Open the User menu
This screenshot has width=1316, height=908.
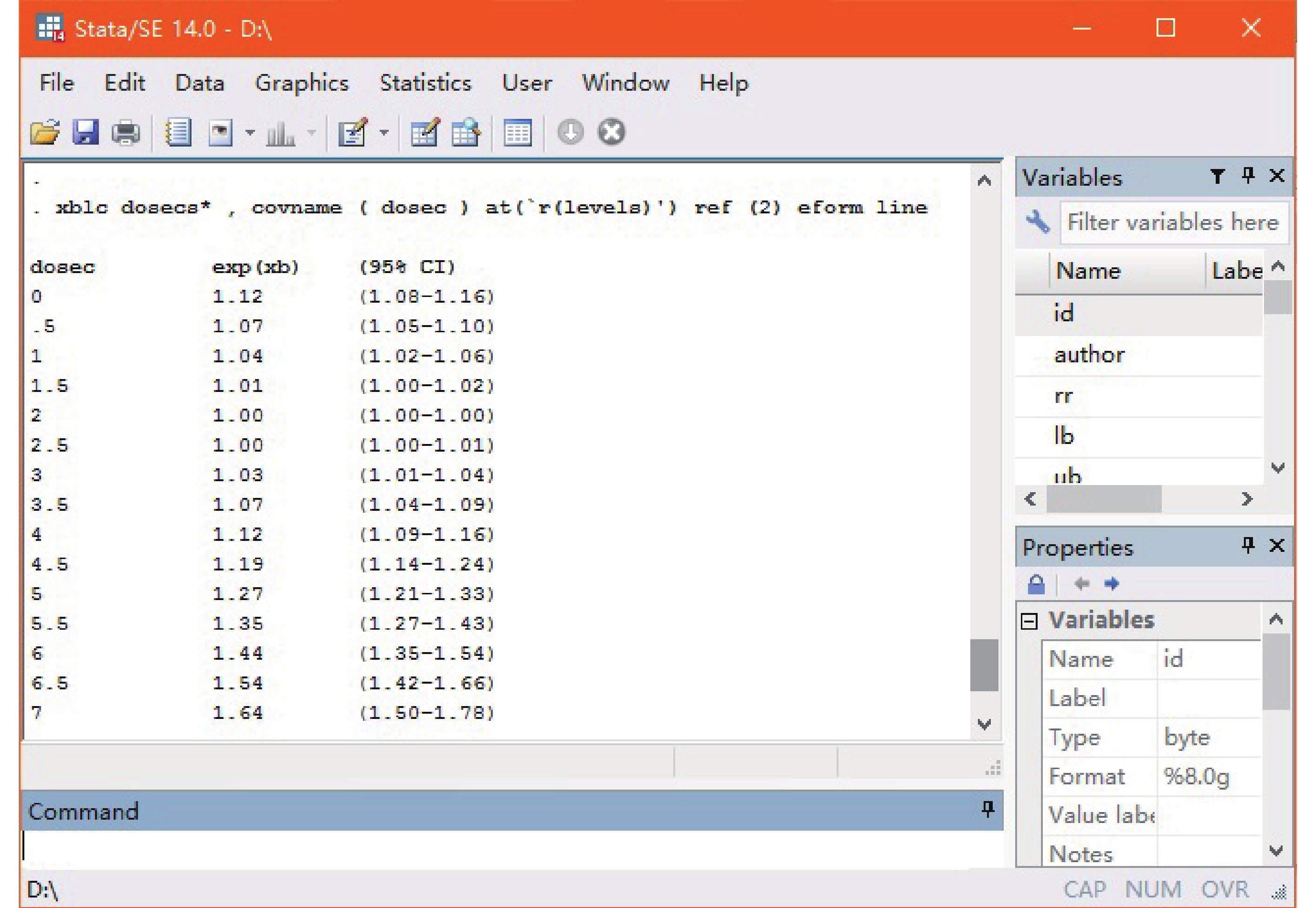pyautogui.click(x=527, y=84)
